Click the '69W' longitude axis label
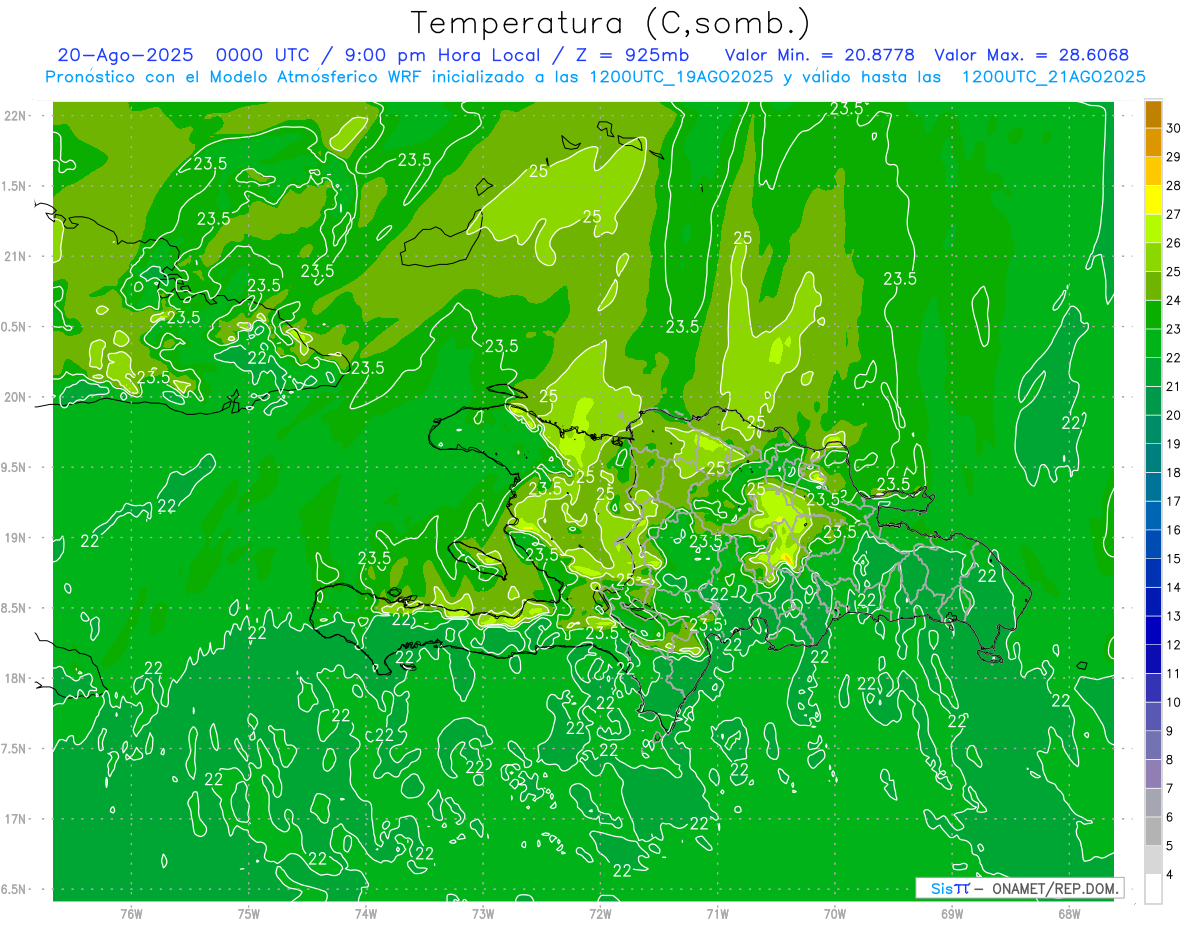The image size is (1200, 927). click(x=952, y=913)
